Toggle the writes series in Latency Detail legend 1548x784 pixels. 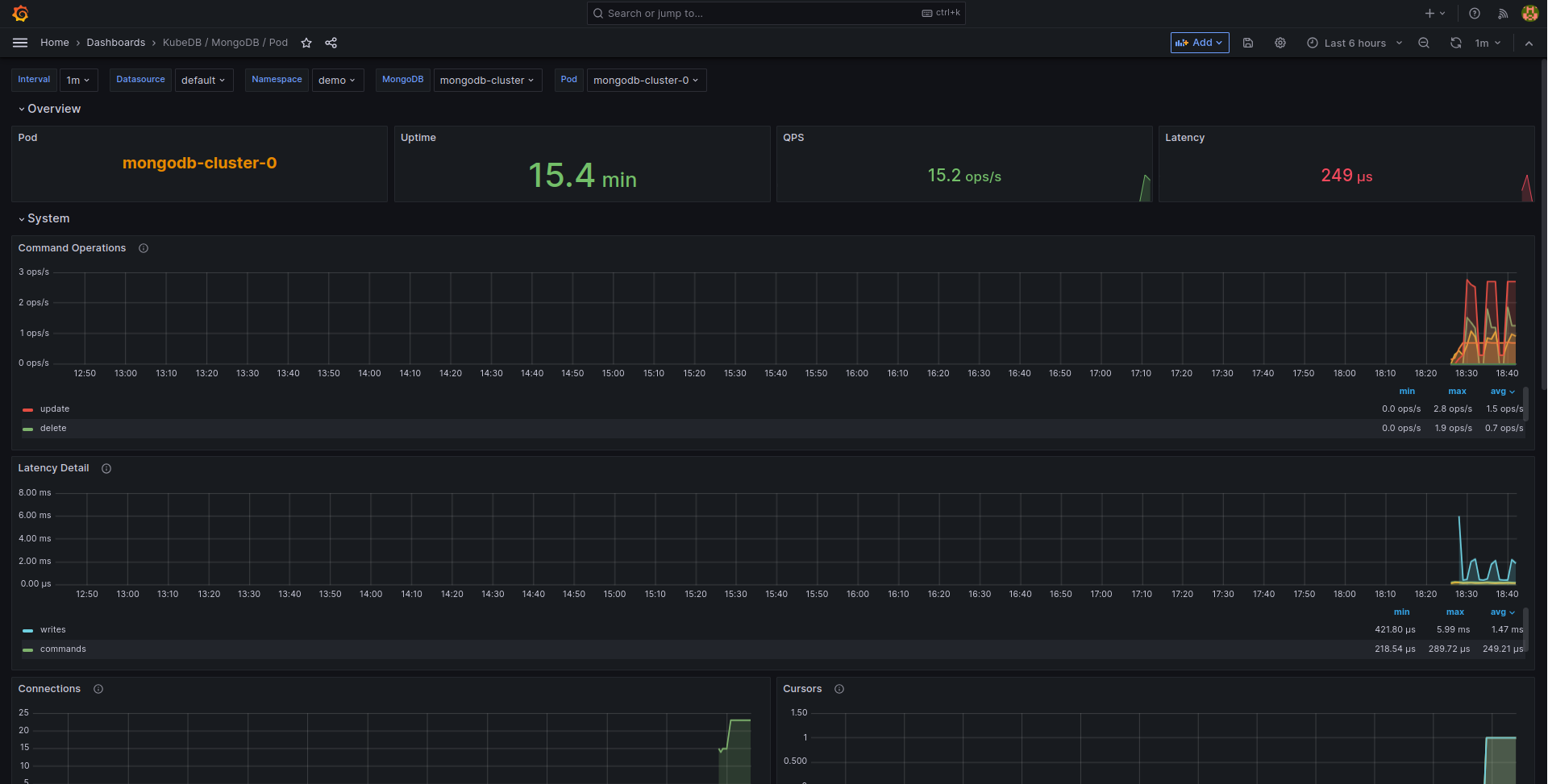pyautogui.click(x=53, y=629)
